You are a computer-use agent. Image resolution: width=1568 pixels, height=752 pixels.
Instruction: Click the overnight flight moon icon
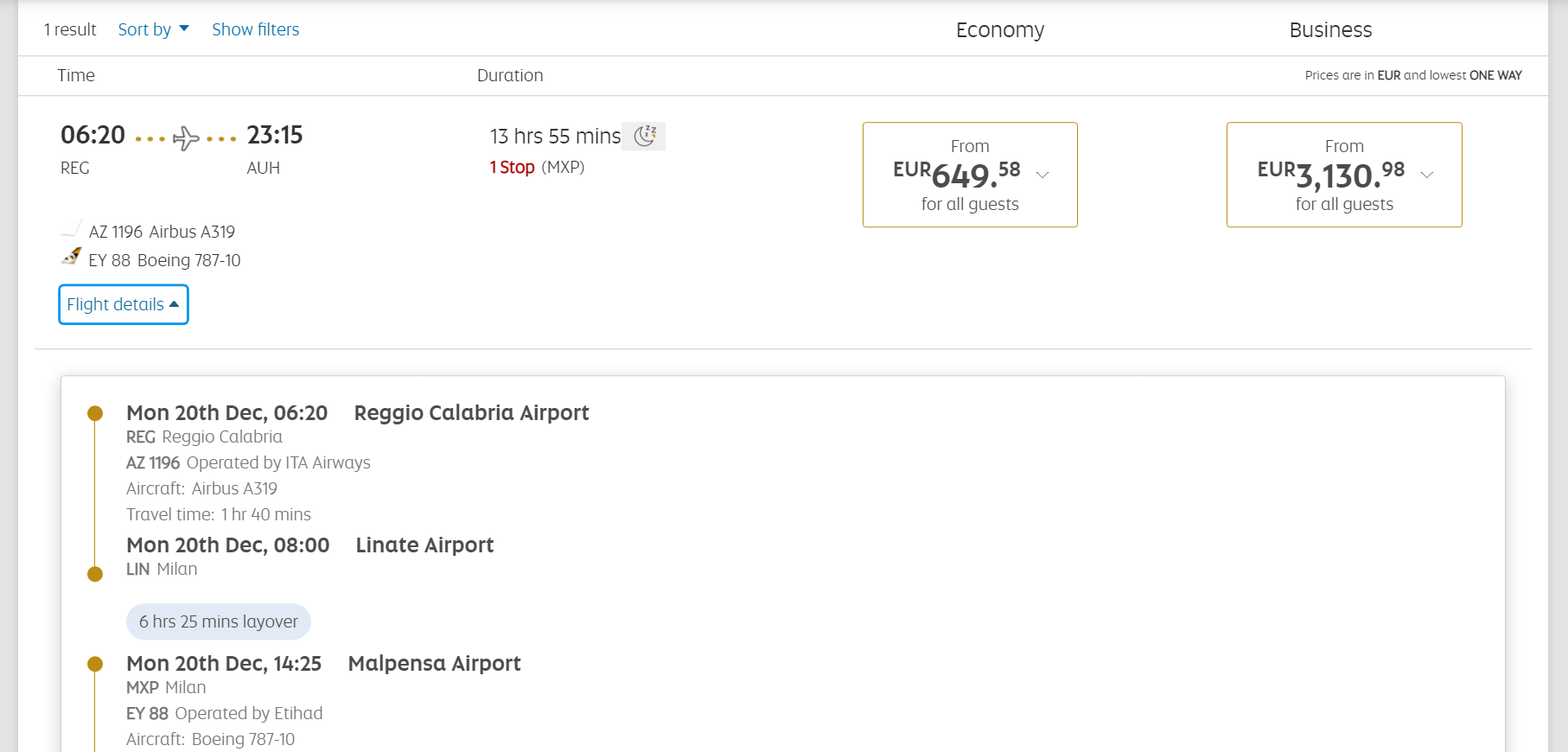[x=645, y=136]
